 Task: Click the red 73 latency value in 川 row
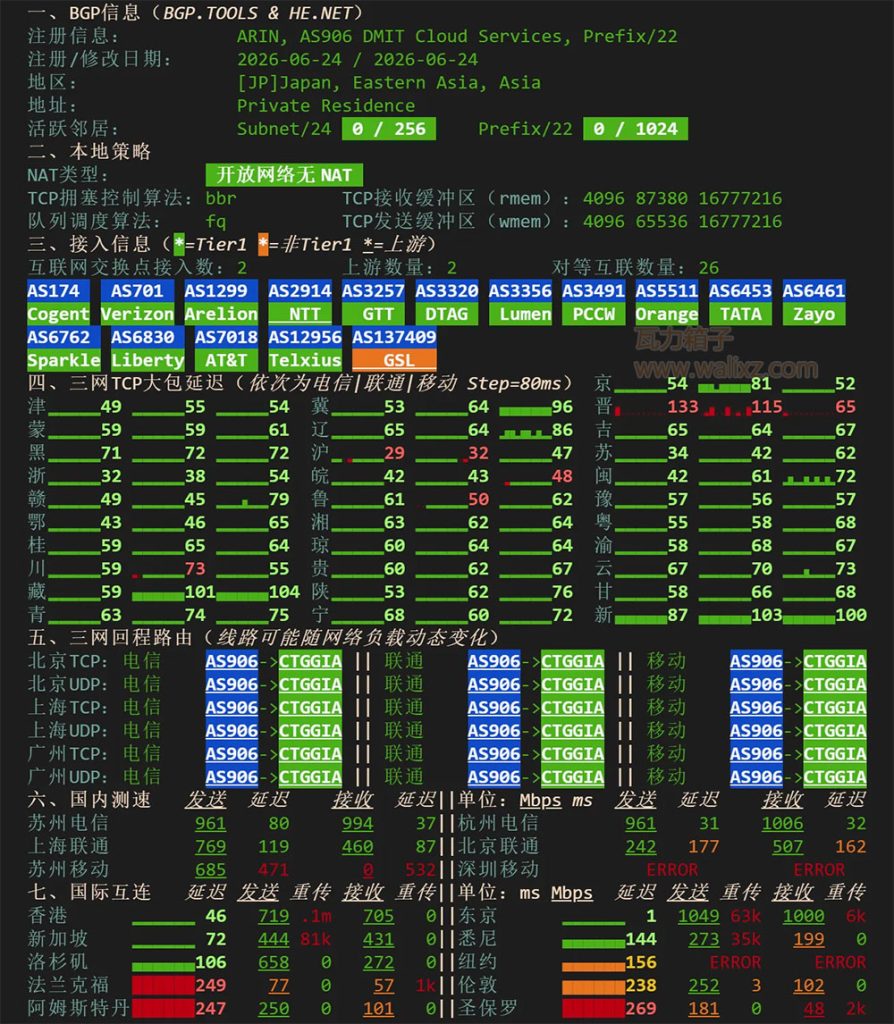(195, 569)
